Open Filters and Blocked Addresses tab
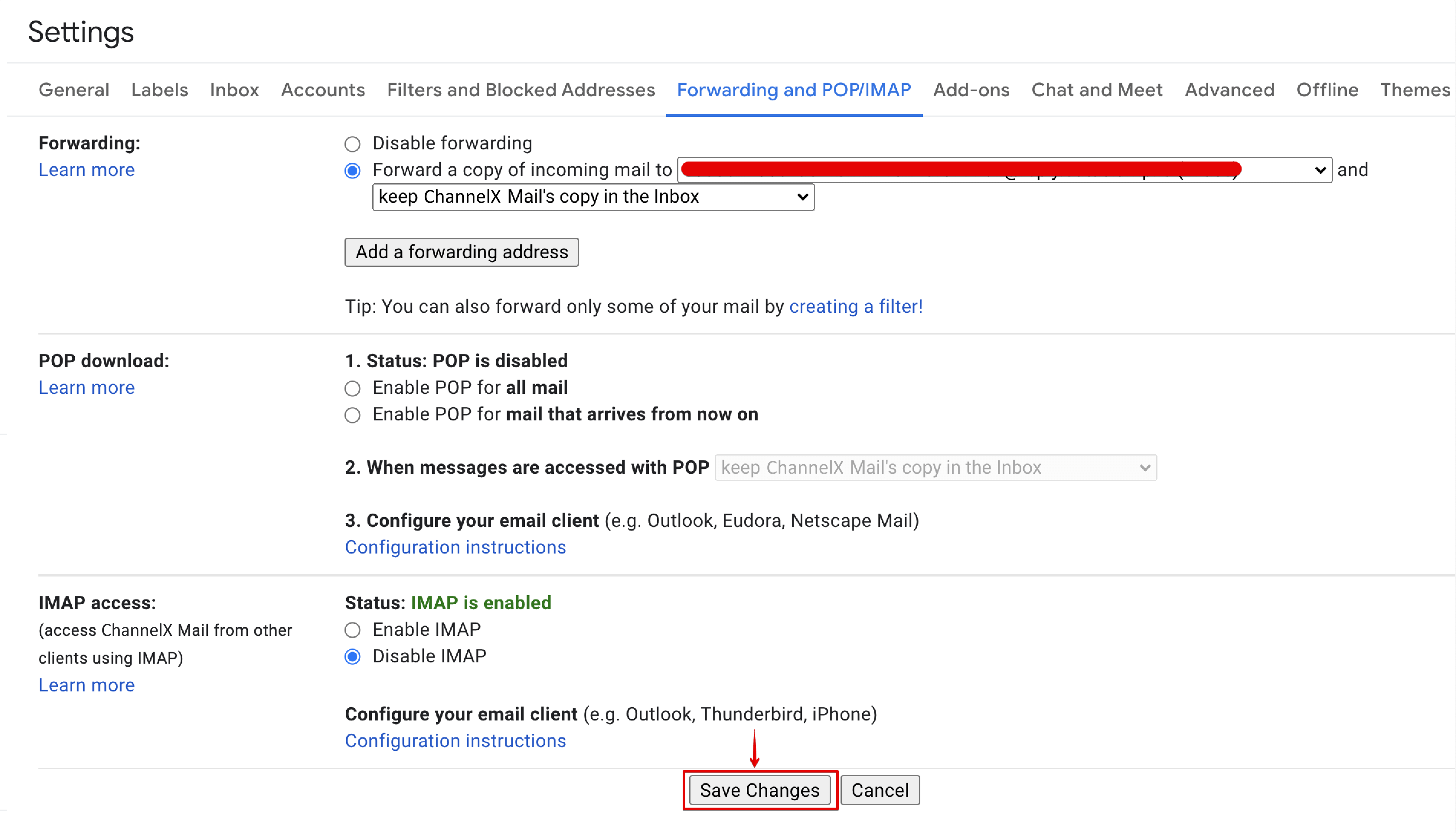1456x833 pixels. pyautogui.click(x=521, y=90)
